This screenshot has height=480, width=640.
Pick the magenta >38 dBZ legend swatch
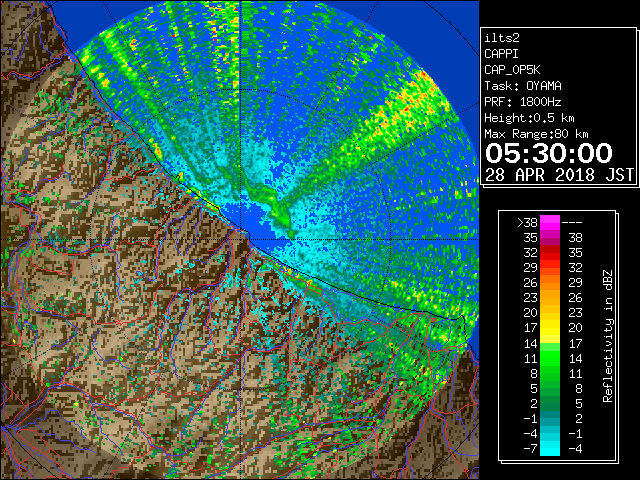tap(550, 223)
